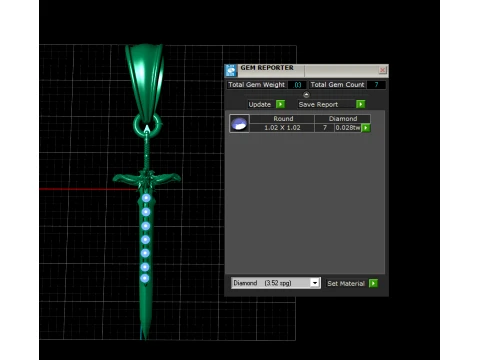Click the green arrow next to Save Report
The width and height of the screenshot is (480, 360).
[x=360, y=104]
